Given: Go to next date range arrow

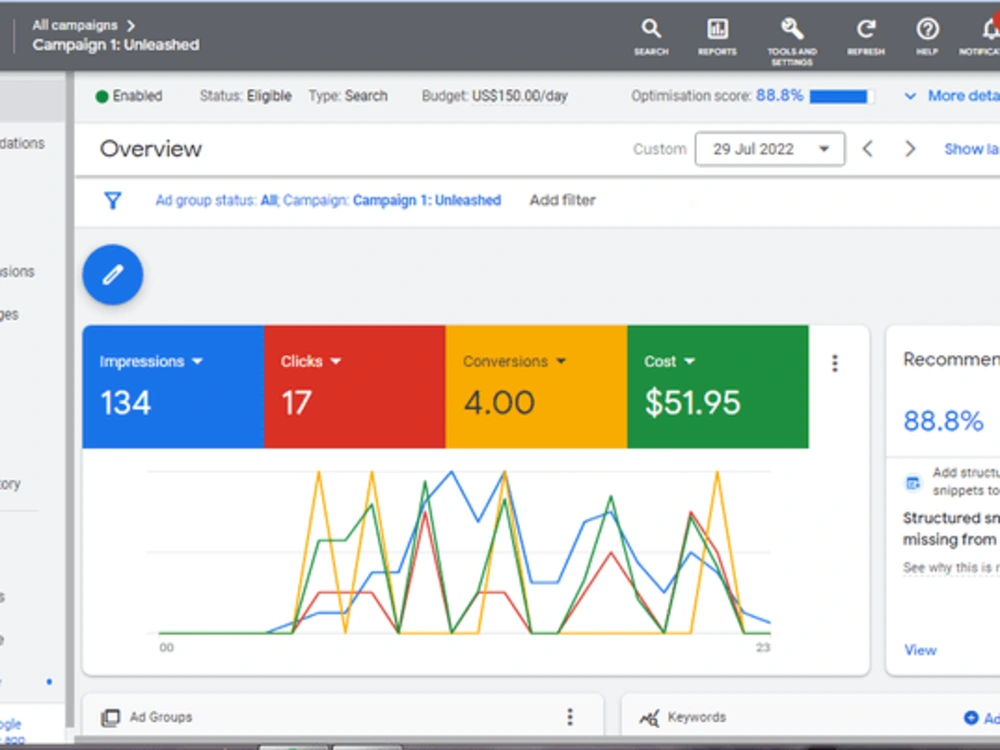Looking at the screenshot, I should pos(910,149).
